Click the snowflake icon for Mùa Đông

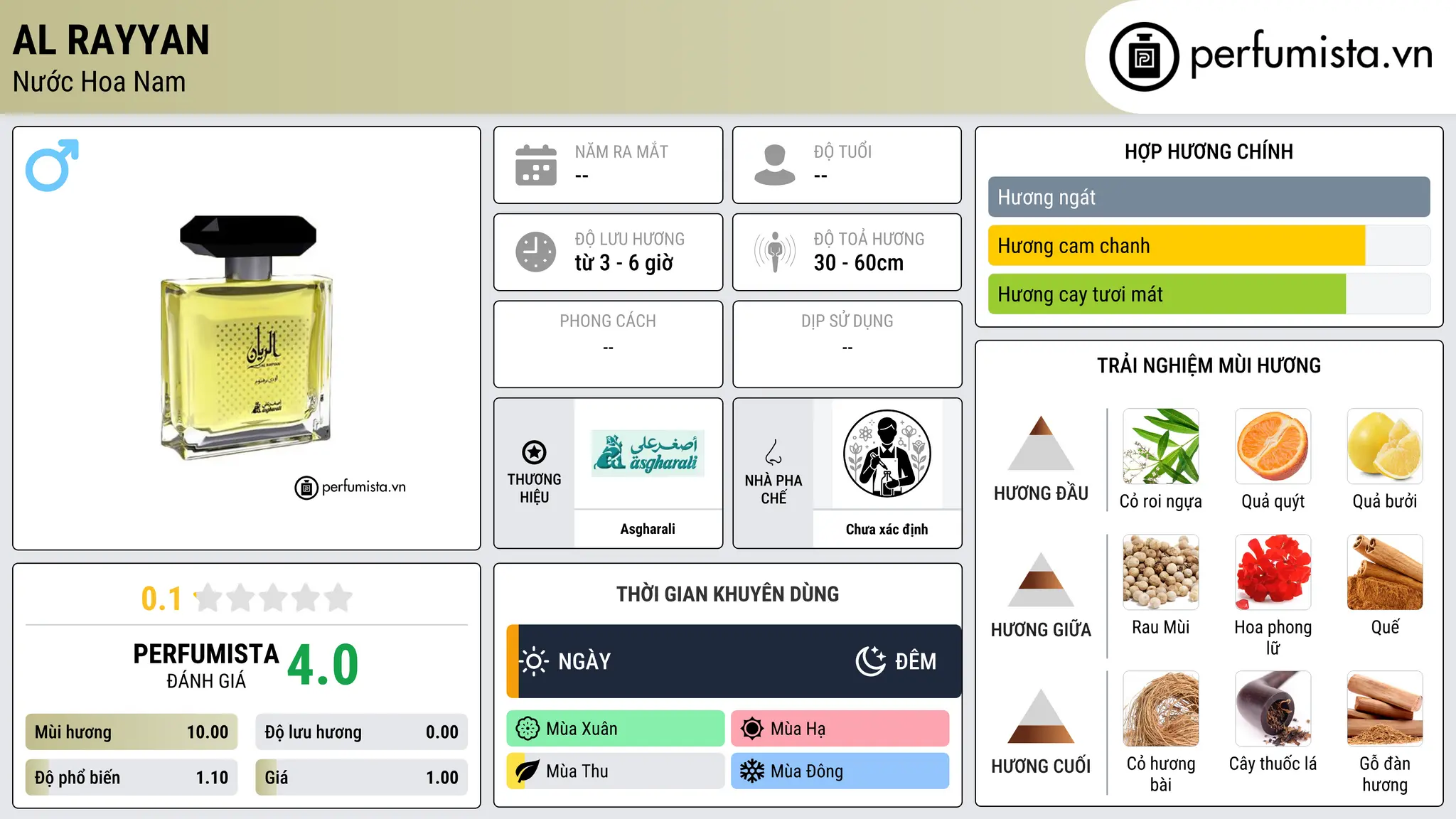pyautogui.click(x=752, y=771)
